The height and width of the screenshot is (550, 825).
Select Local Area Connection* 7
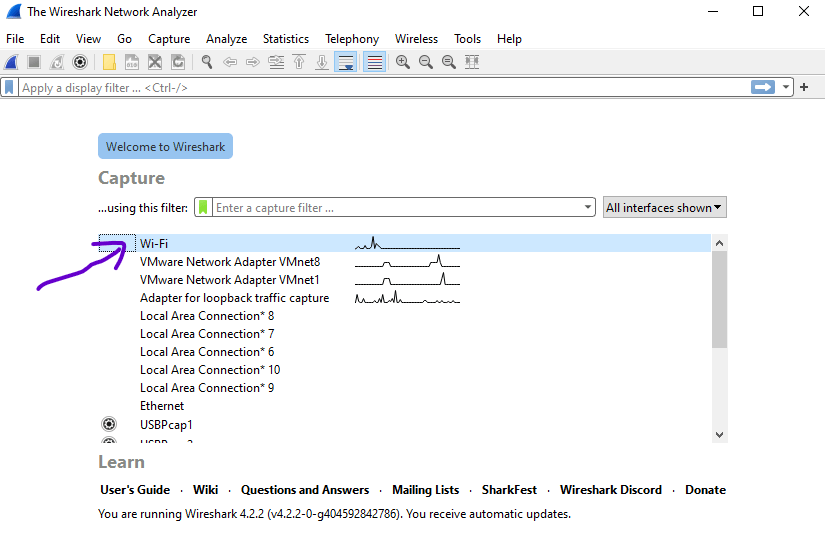tap(404, 334)
